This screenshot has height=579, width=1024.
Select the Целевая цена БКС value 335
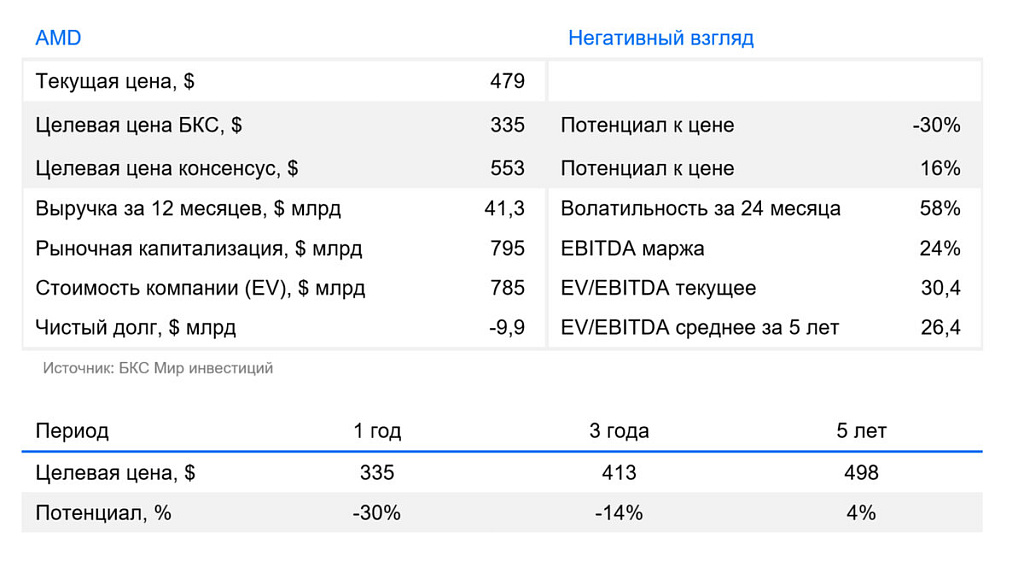507,125
